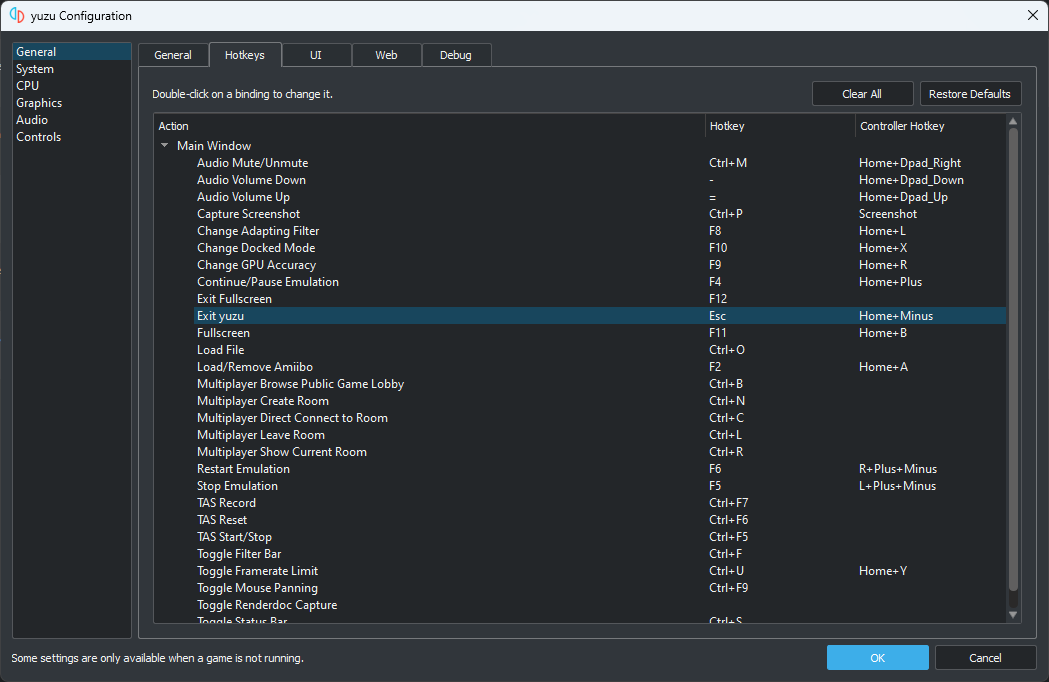Screen dimensions: 1049x682
Task: Close the yuzu Configuration dialog
Action: click(1032, 15)
